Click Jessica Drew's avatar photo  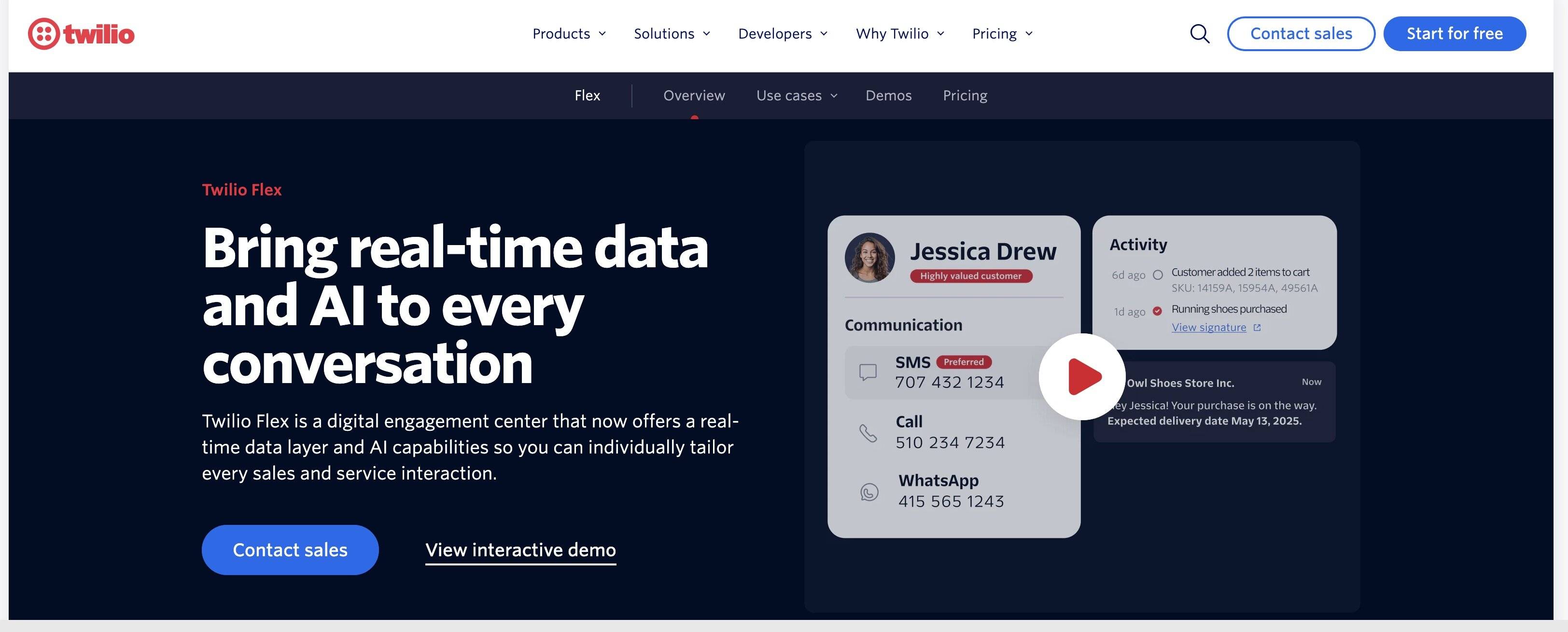(870, 258)
